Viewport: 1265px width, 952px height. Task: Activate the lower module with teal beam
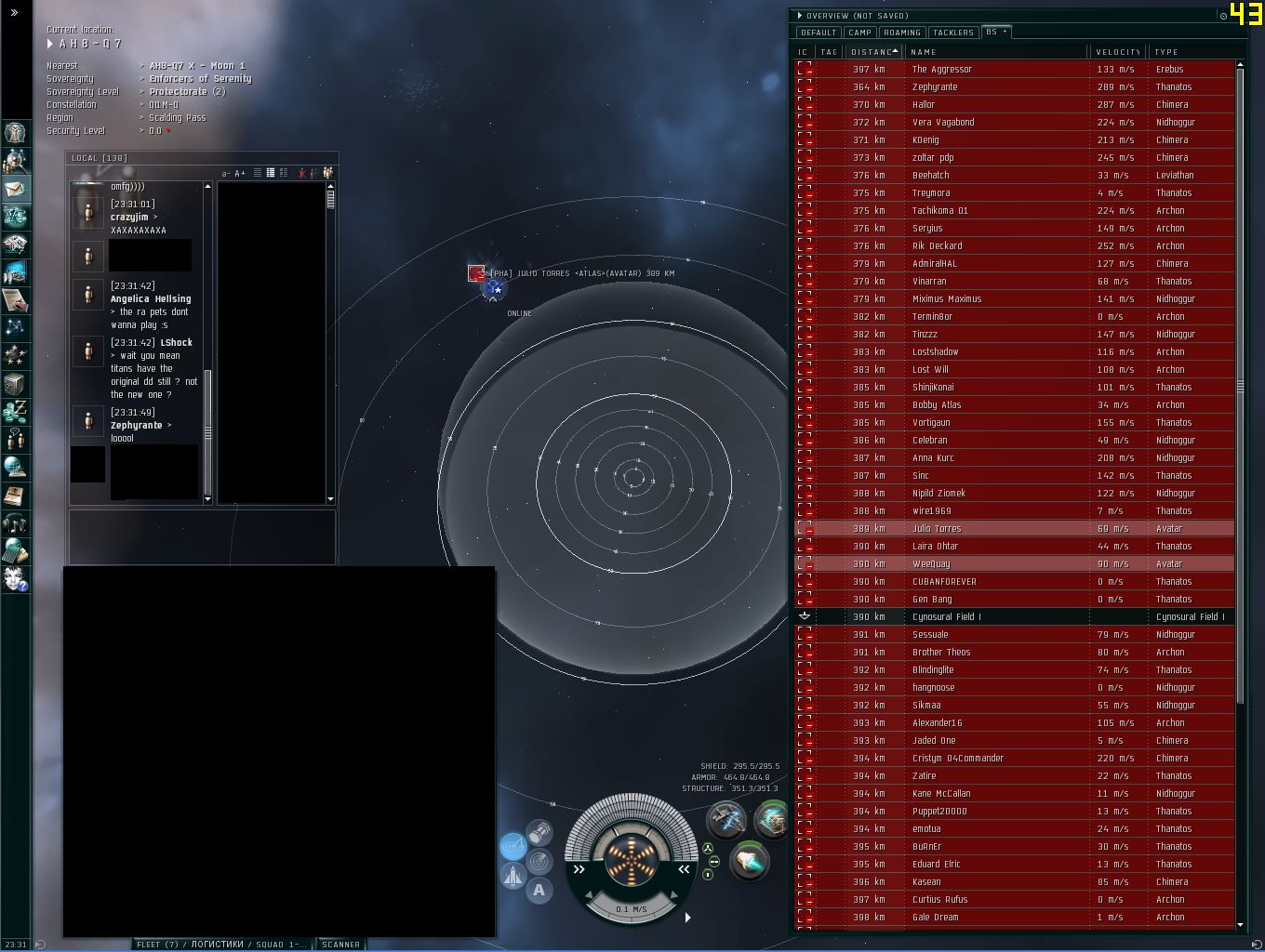(x=749, y=862)
